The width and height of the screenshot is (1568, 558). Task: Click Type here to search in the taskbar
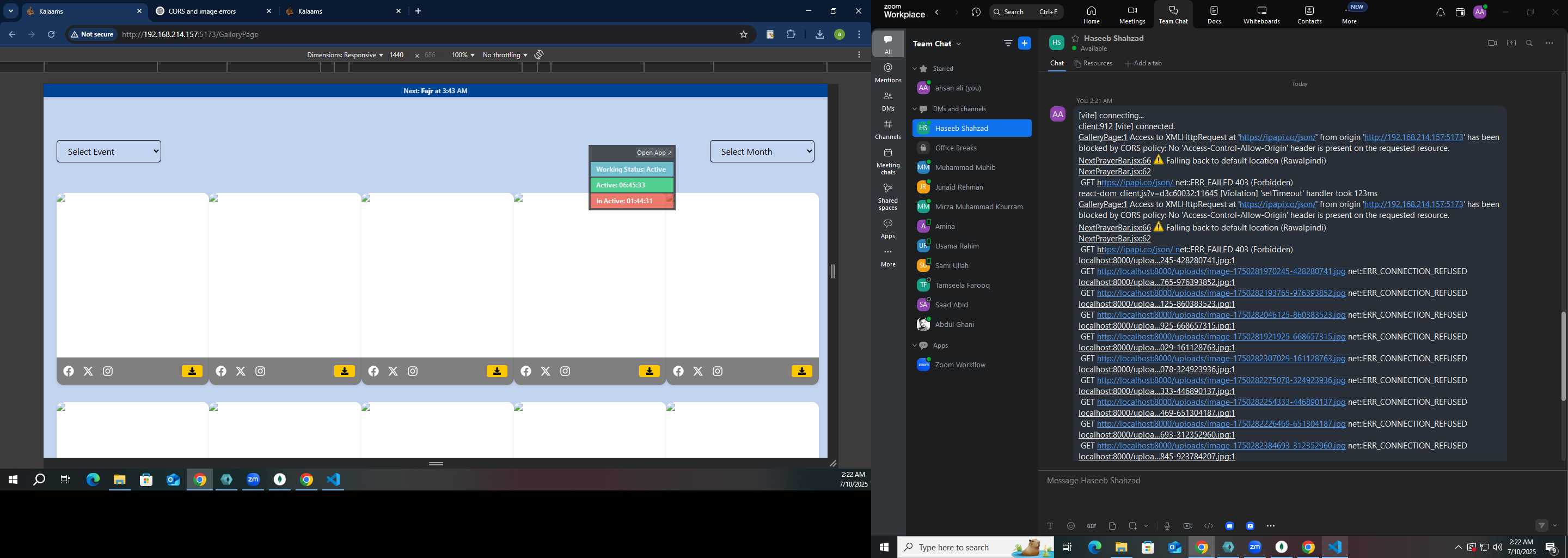[976, 547]
